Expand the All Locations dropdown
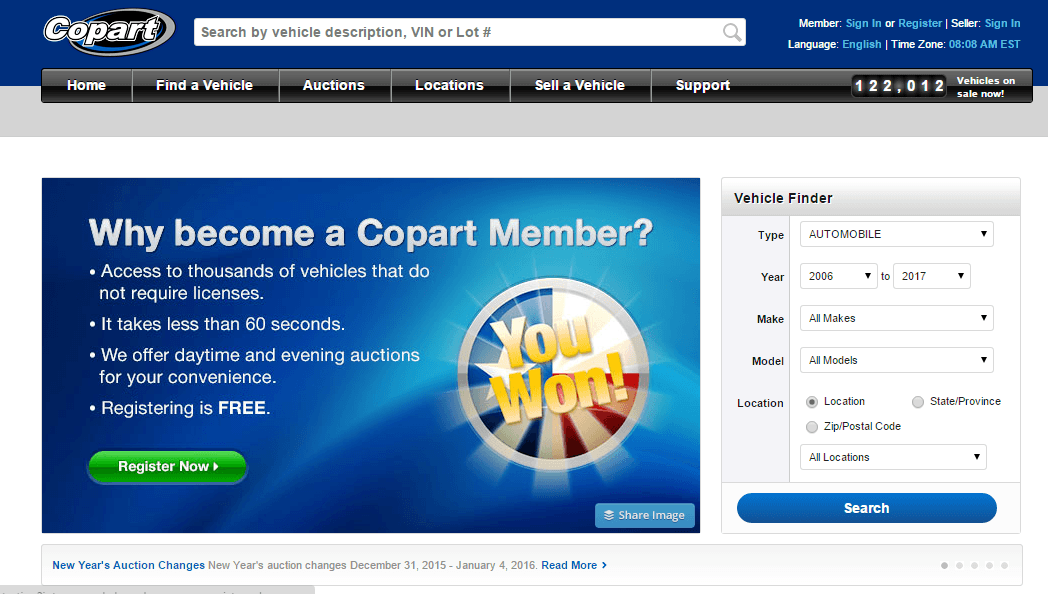This screenshot has width=1048, height=594. [893, 457]
